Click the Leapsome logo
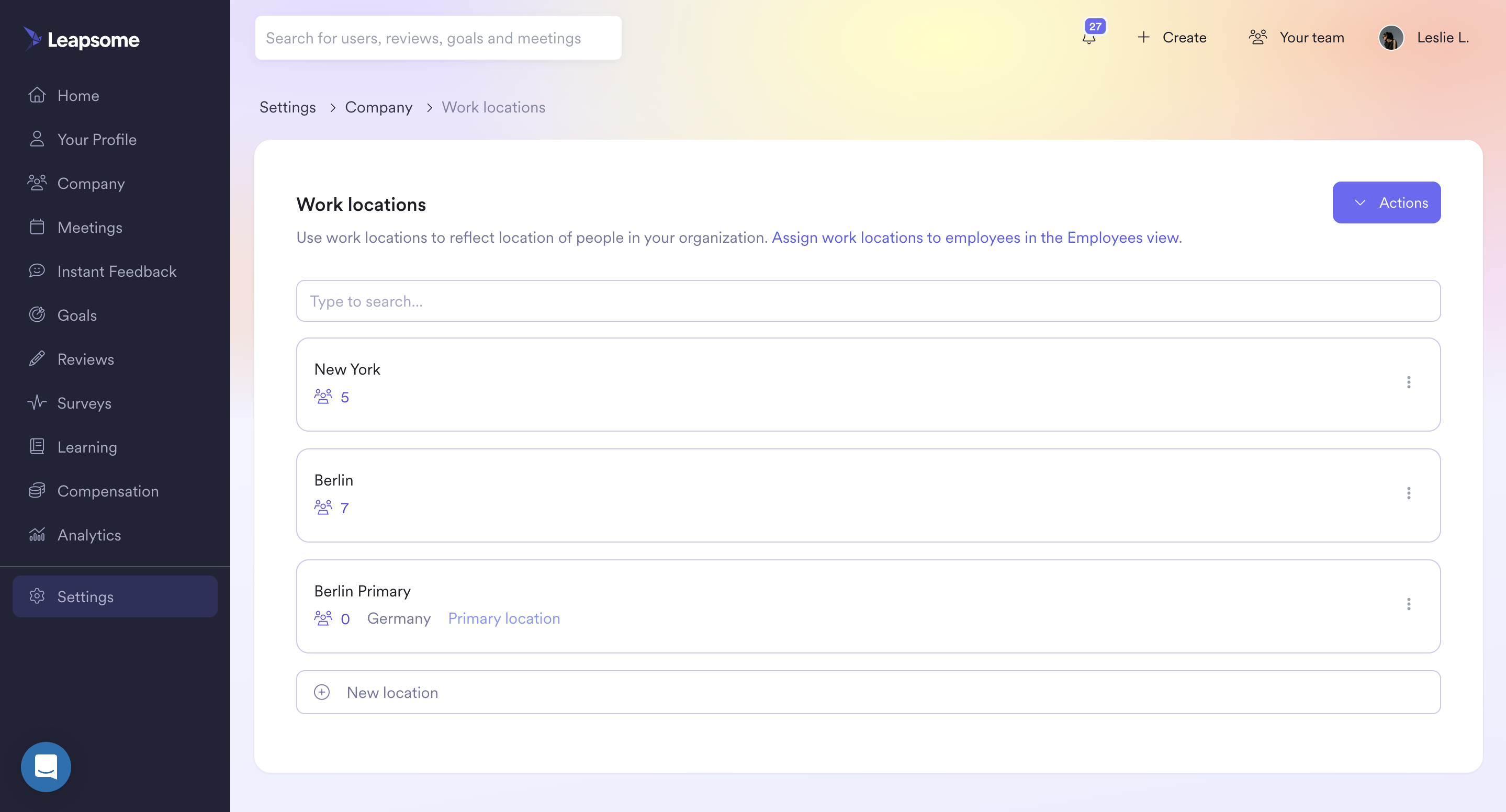 tap(81, 39)
